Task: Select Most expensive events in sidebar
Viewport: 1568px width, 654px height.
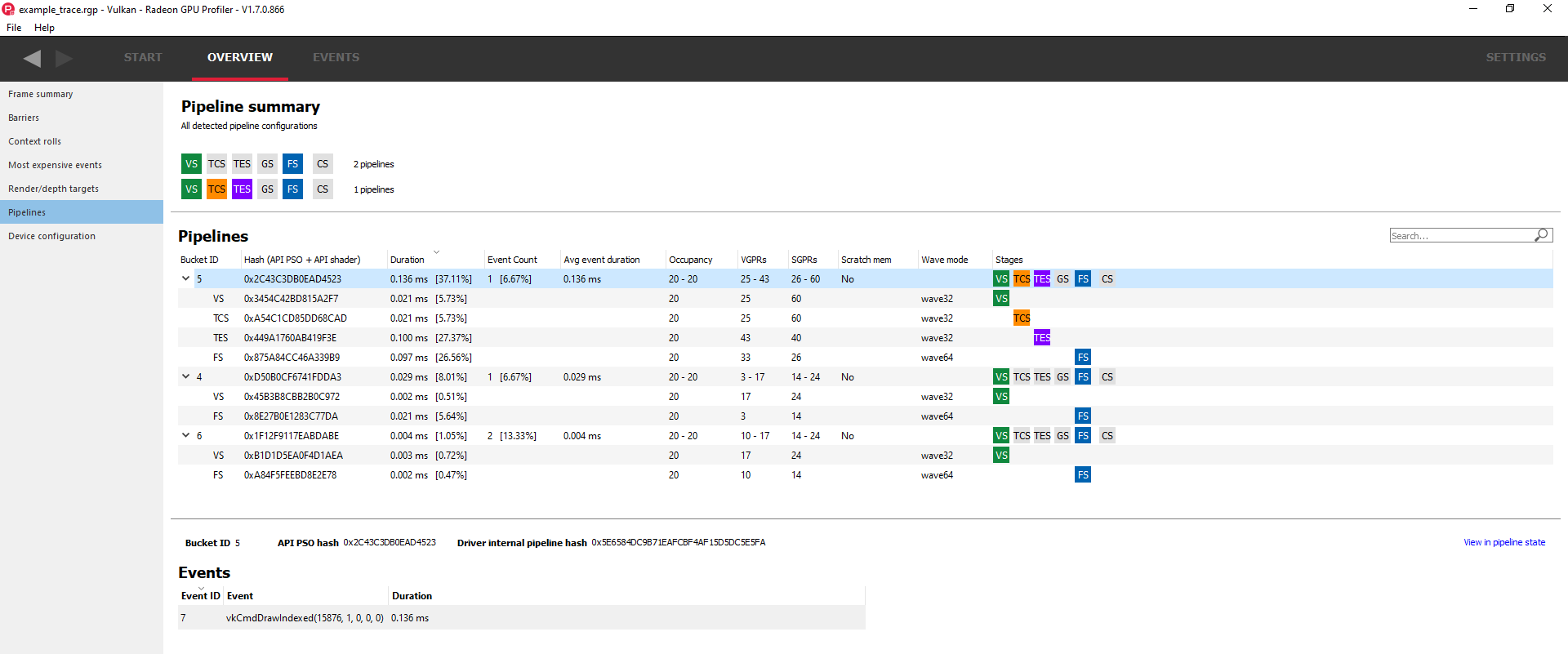Action: pos(55,165)
